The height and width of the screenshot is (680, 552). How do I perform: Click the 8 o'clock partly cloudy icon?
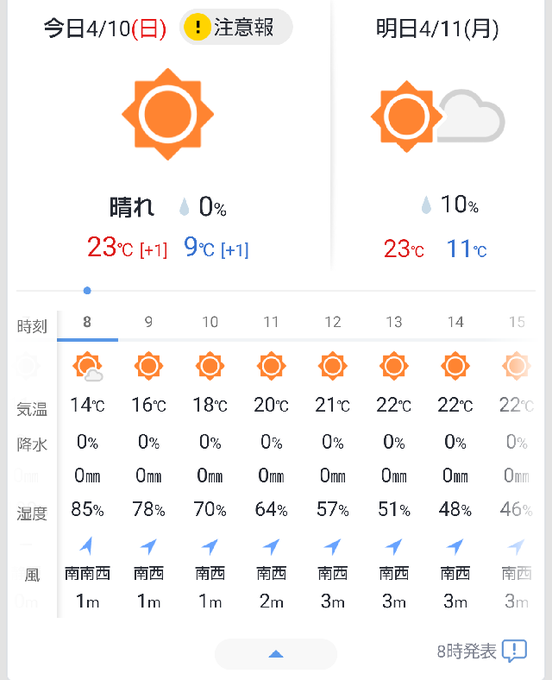[x=88, y=366]
